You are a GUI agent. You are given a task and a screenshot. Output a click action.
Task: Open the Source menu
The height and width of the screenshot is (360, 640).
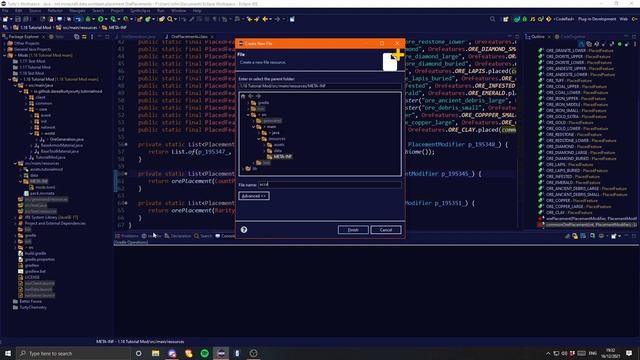tap(35, 11)
